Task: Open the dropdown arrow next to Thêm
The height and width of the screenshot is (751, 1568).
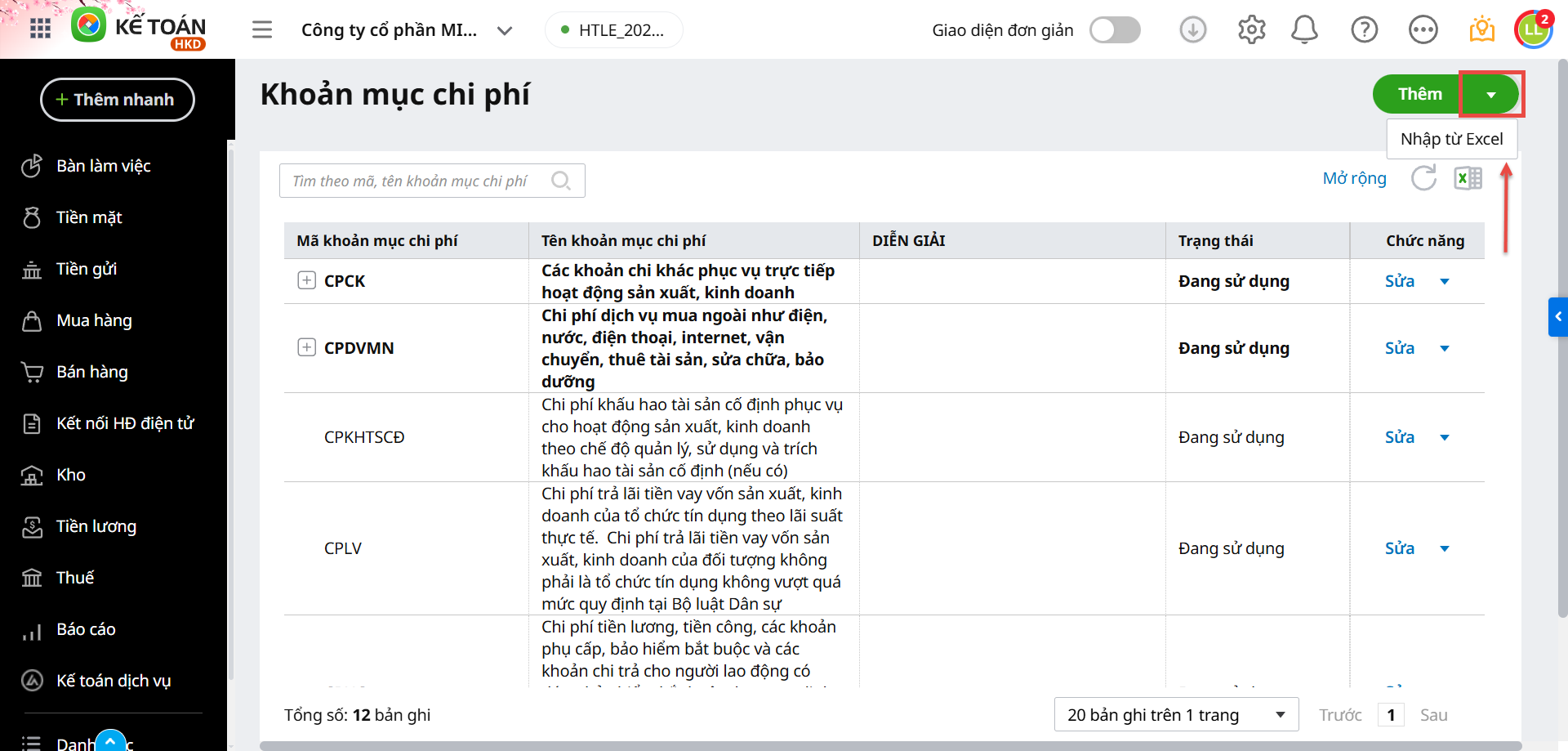Action: (x=1490, y=95)
